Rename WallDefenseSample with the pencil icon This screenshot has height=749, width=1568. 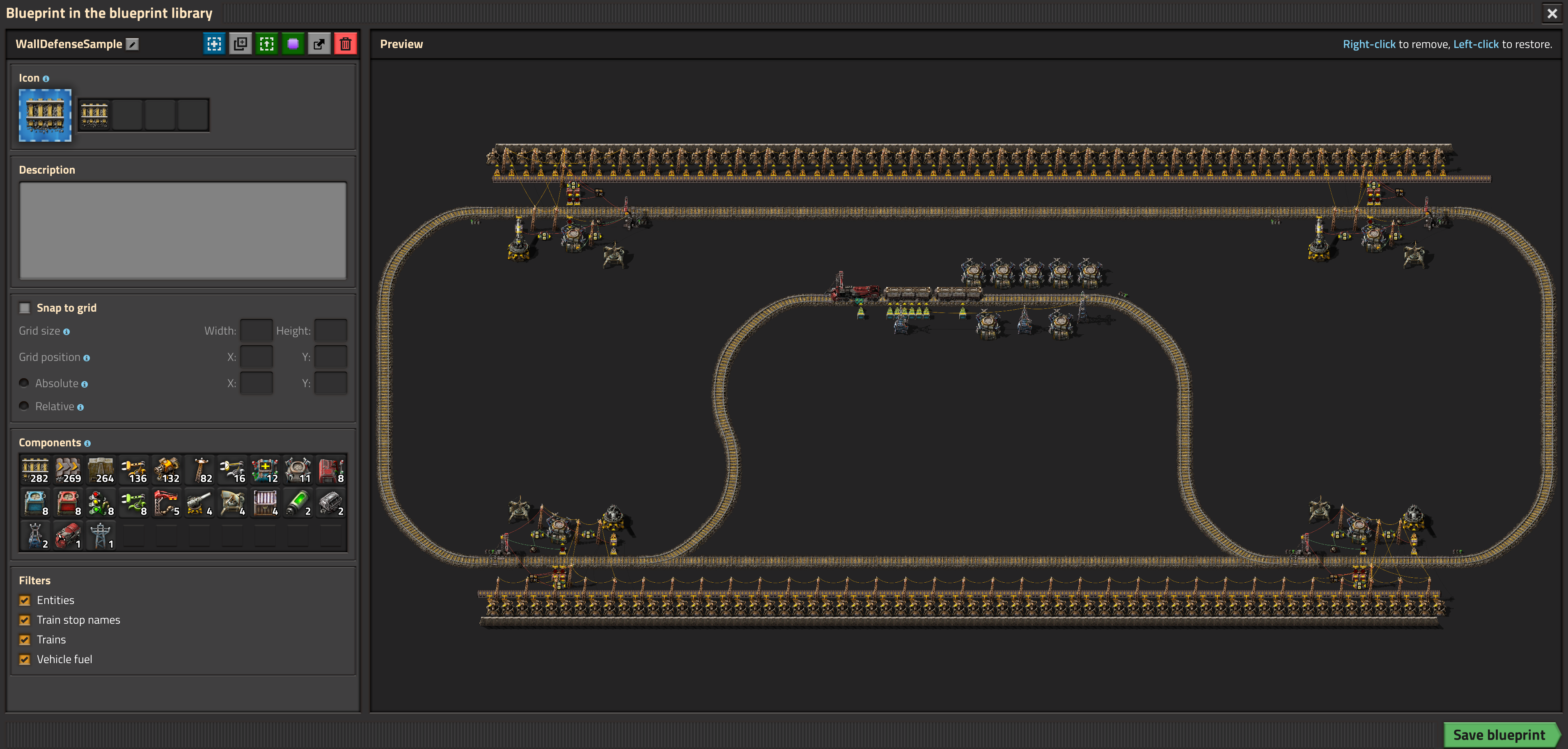(132, 44)
